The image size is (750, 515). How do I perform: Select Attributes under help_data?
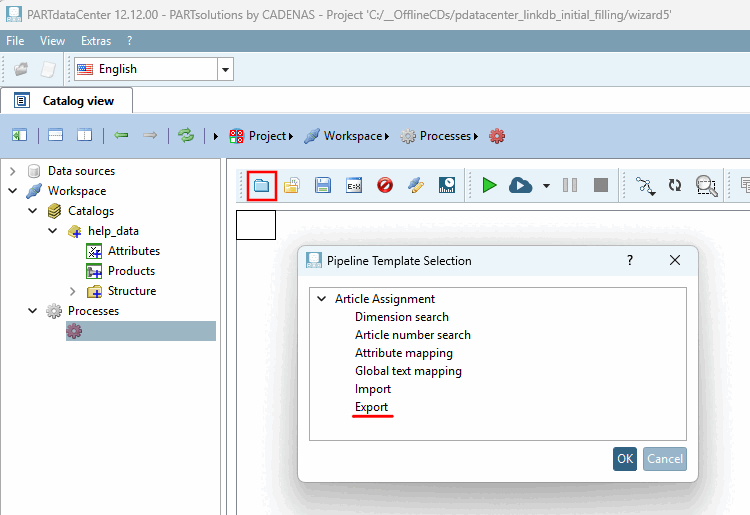point(134,251)
